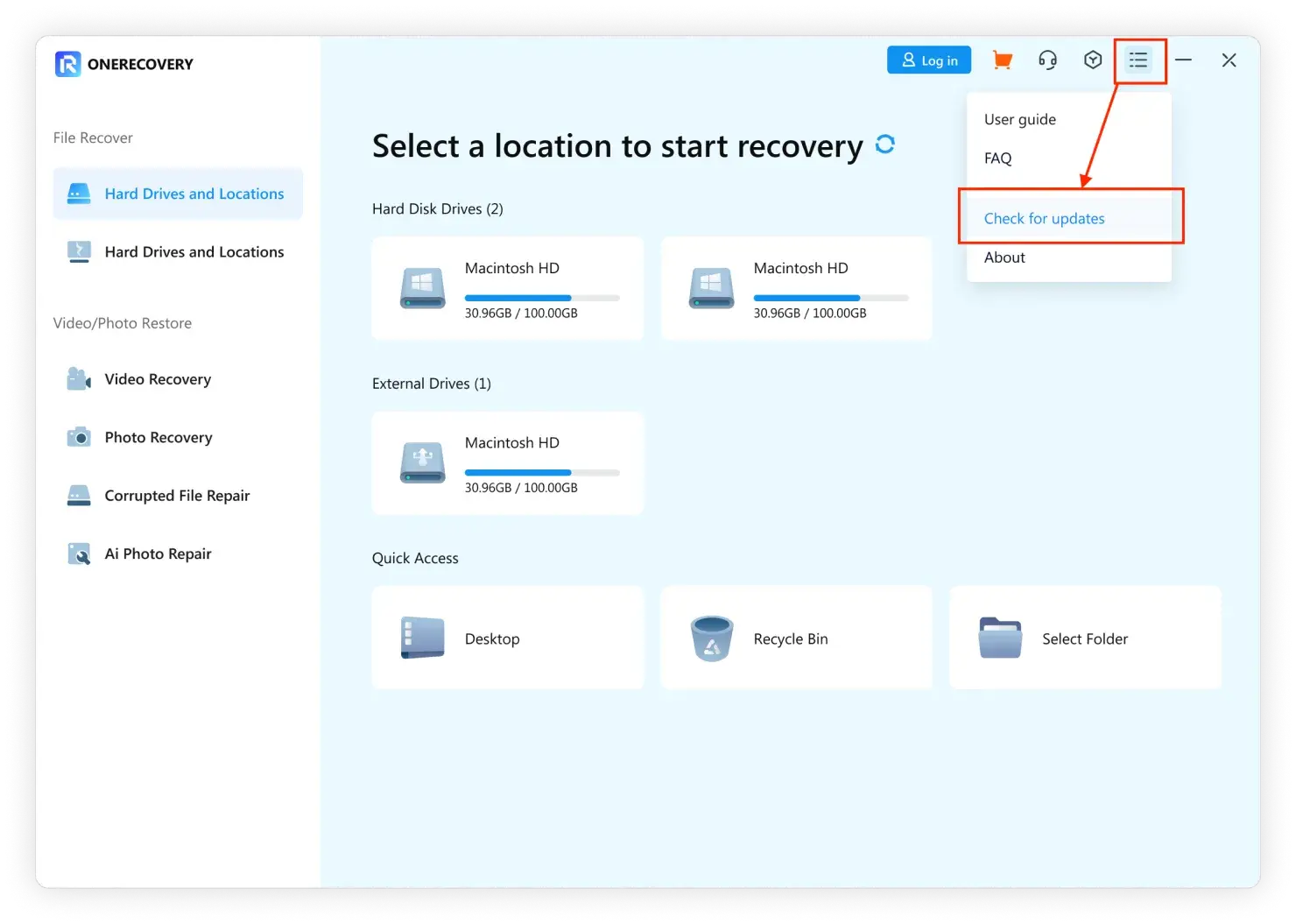Click the shopping cart icon

(1002, 60)
